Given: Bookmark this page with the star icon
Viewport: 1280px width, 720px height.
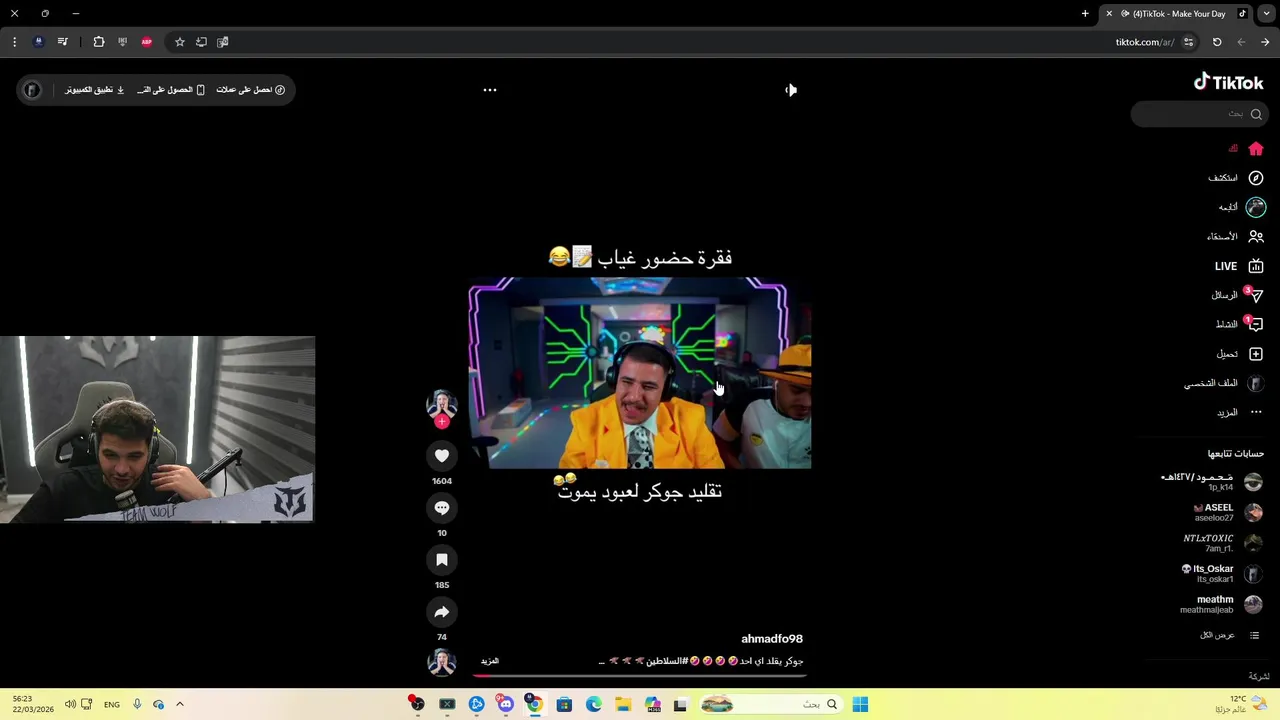Looking at the screenshot, I should [180, 42].
